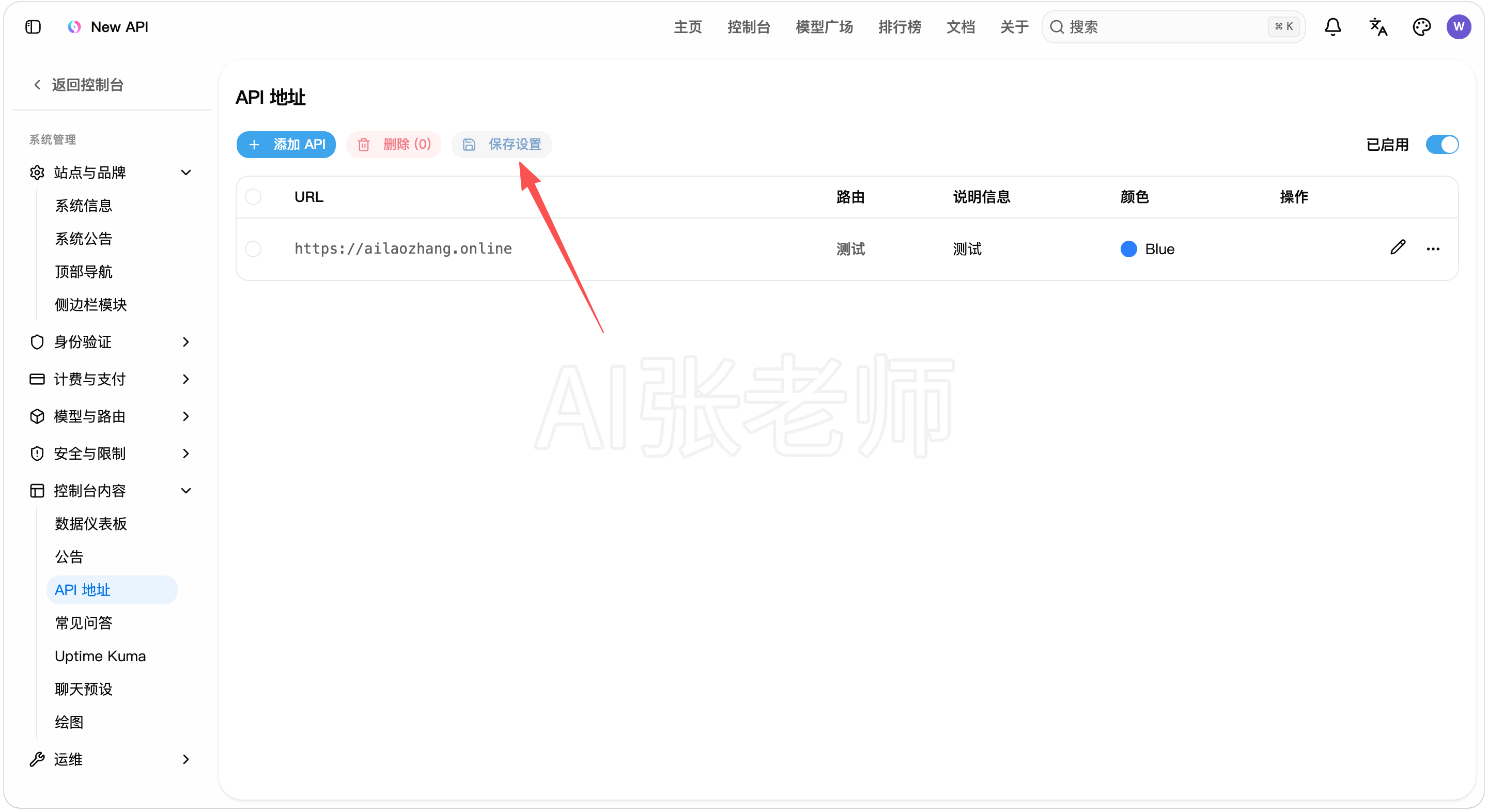Open the user avatar W menu
Viewport: 1488px width, 812px height.
pyautogui.click(x=1459, y=27)
